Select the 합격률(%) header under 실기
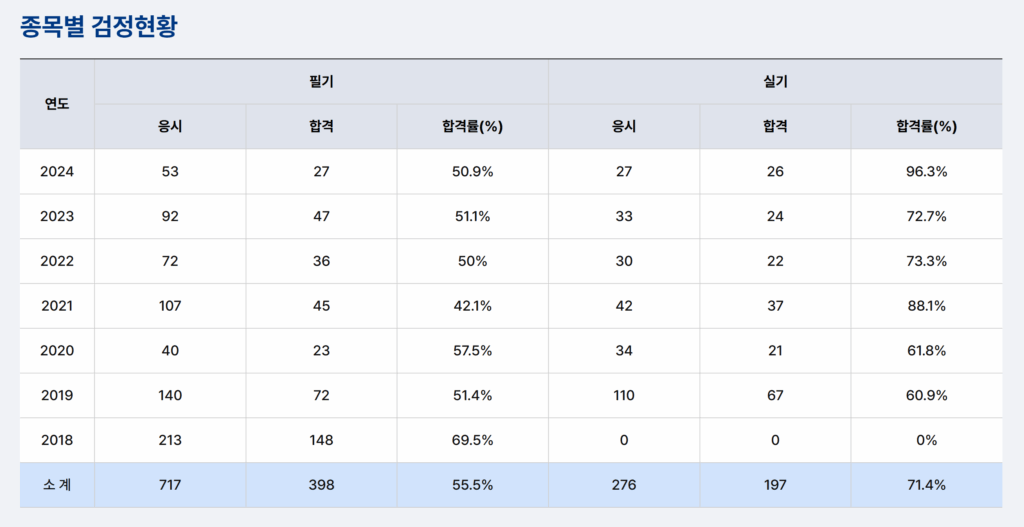The image size is (1024, 527). coord(926,127)
